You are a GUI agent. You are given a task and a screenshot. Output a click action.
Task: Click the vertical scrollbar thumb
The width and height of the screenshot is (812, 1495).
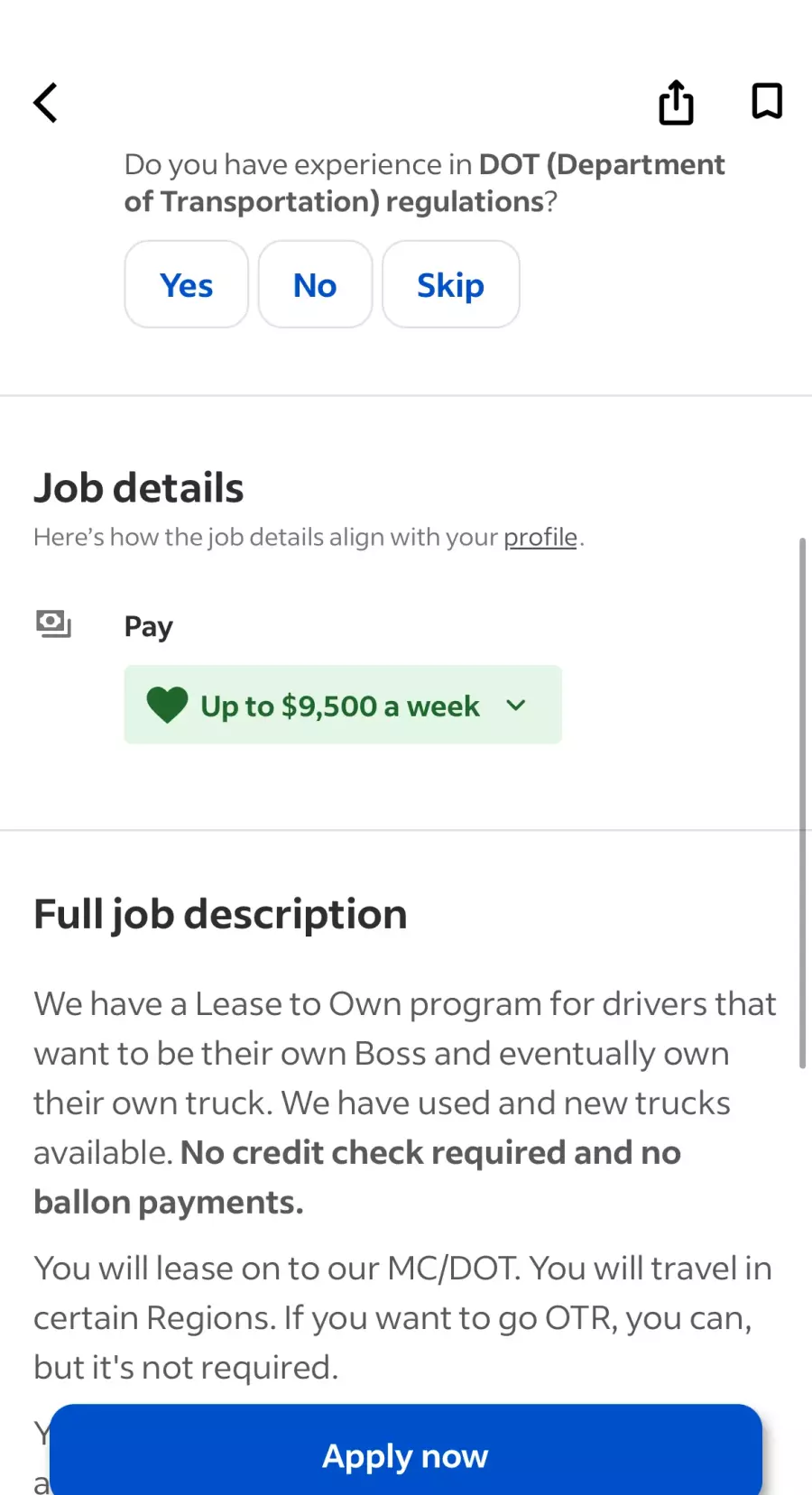(802, 803)
